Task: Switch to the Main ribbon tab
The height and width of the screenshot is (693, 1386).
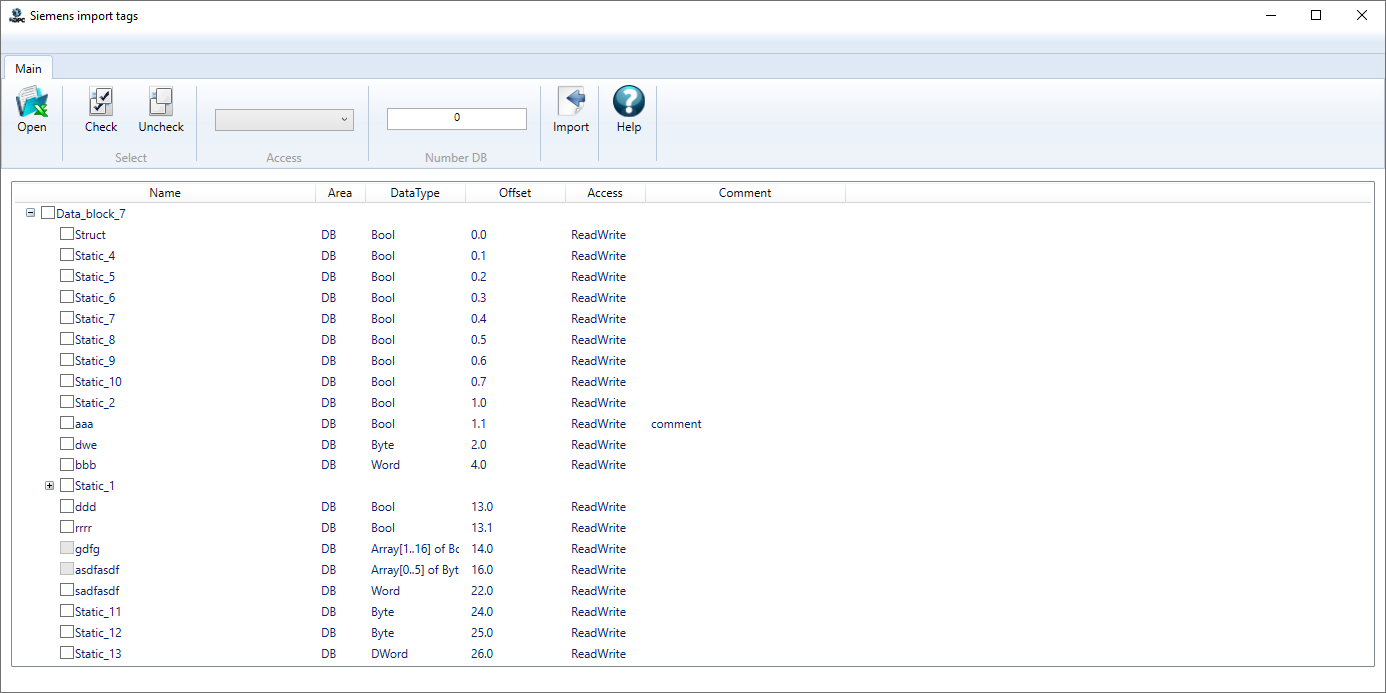Action: (28, 68)
